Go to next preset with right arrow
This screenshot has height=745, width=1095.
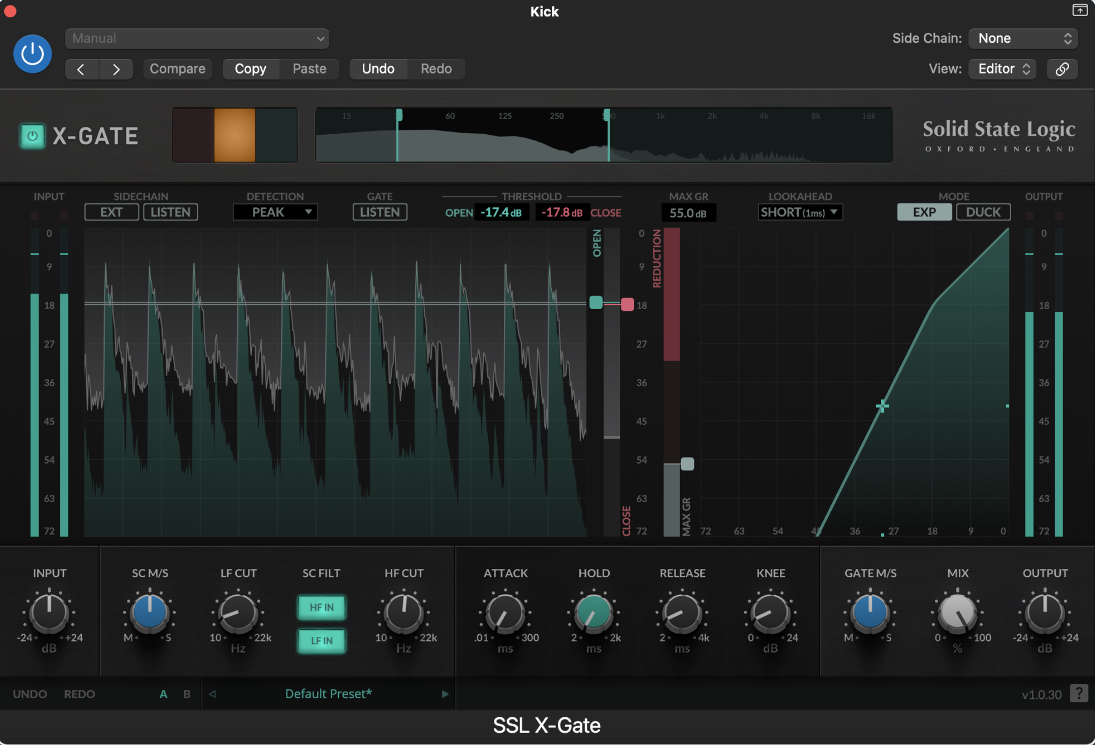click(x=116, y=69)
